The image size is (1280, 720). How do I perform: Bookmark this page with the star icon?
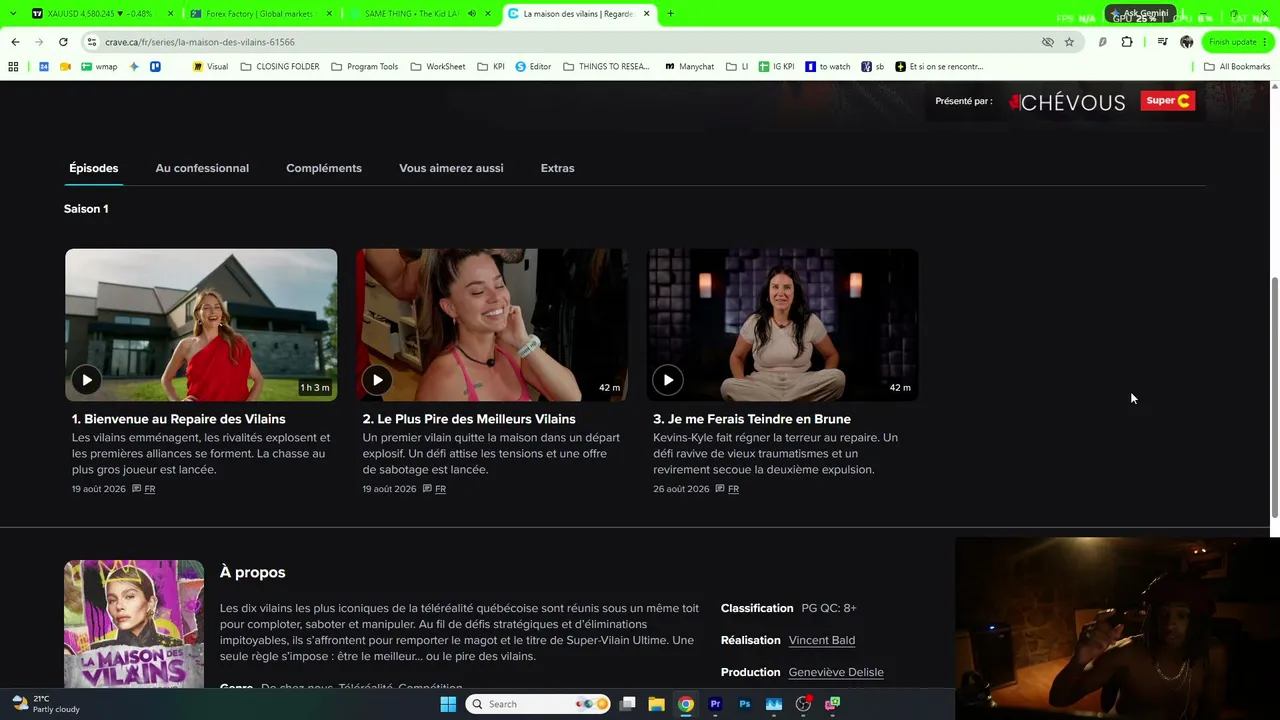(1069, 42)
